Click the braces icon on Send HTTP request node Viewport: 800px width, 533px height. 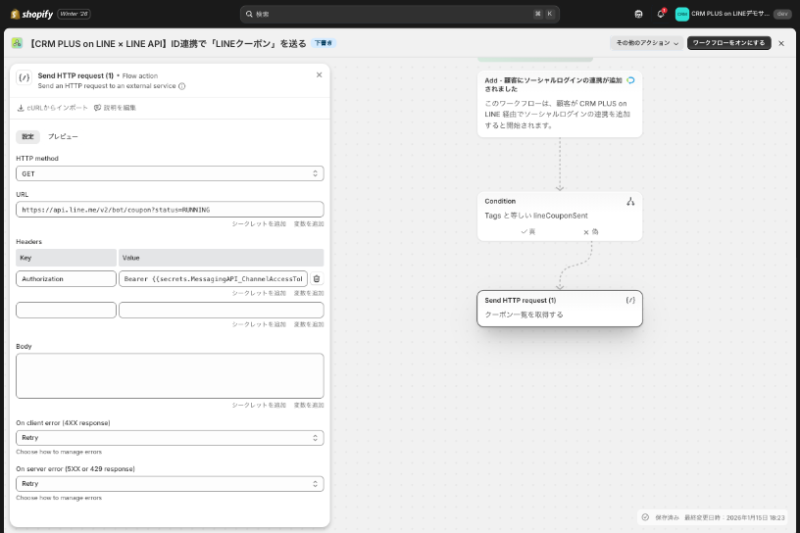click(x=631, y=300)
